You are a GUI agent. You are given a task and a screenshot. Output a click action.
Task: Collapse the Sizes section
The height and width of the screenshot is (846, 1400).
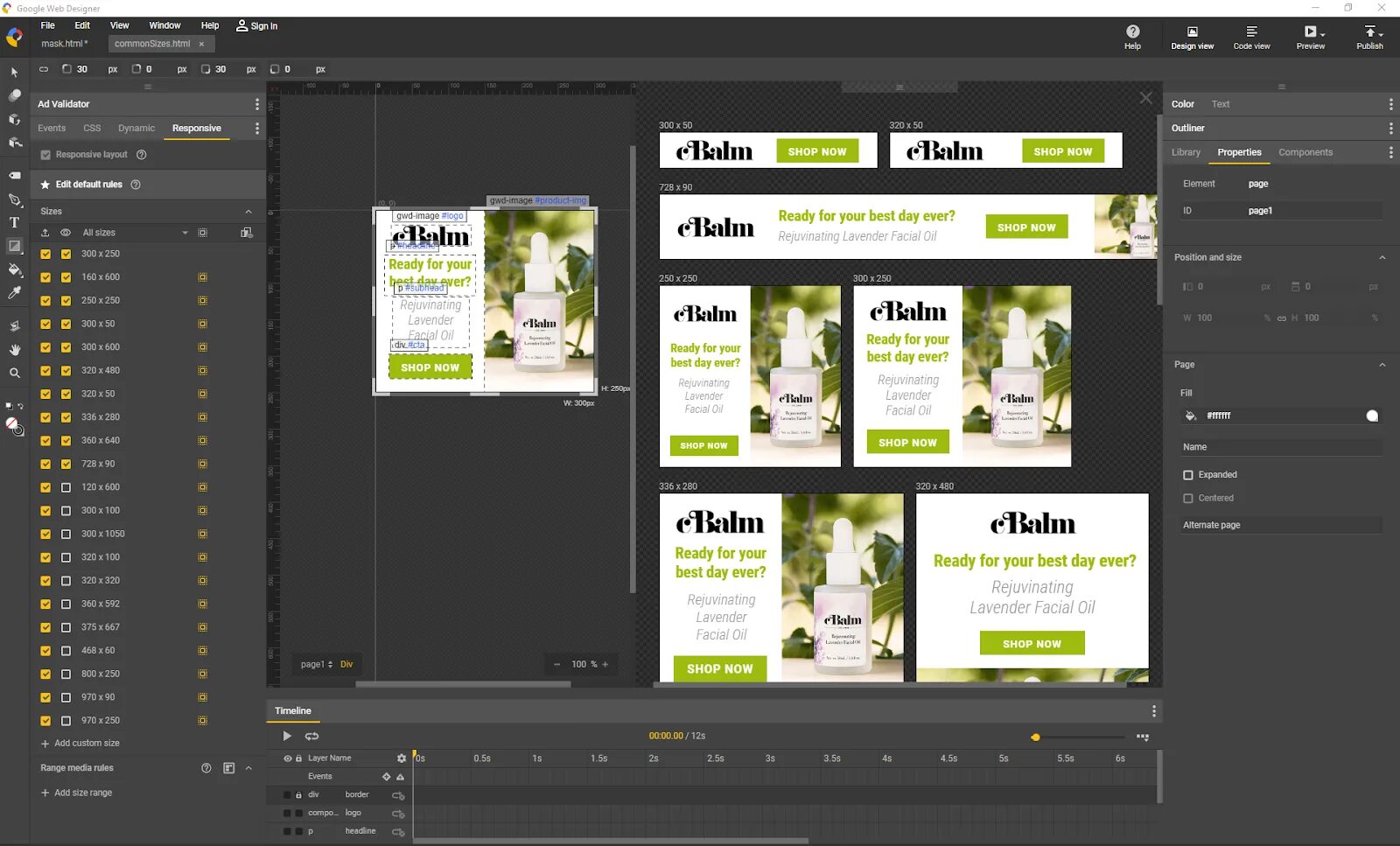(x=248, y=212)
